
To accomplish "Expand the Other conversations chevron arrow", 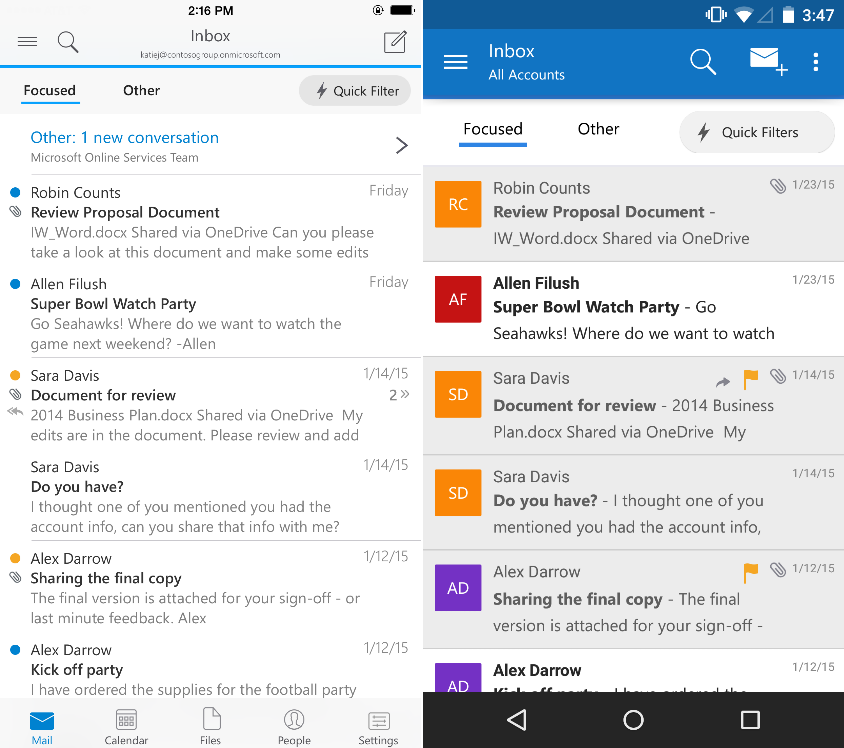I will (402, 145).
